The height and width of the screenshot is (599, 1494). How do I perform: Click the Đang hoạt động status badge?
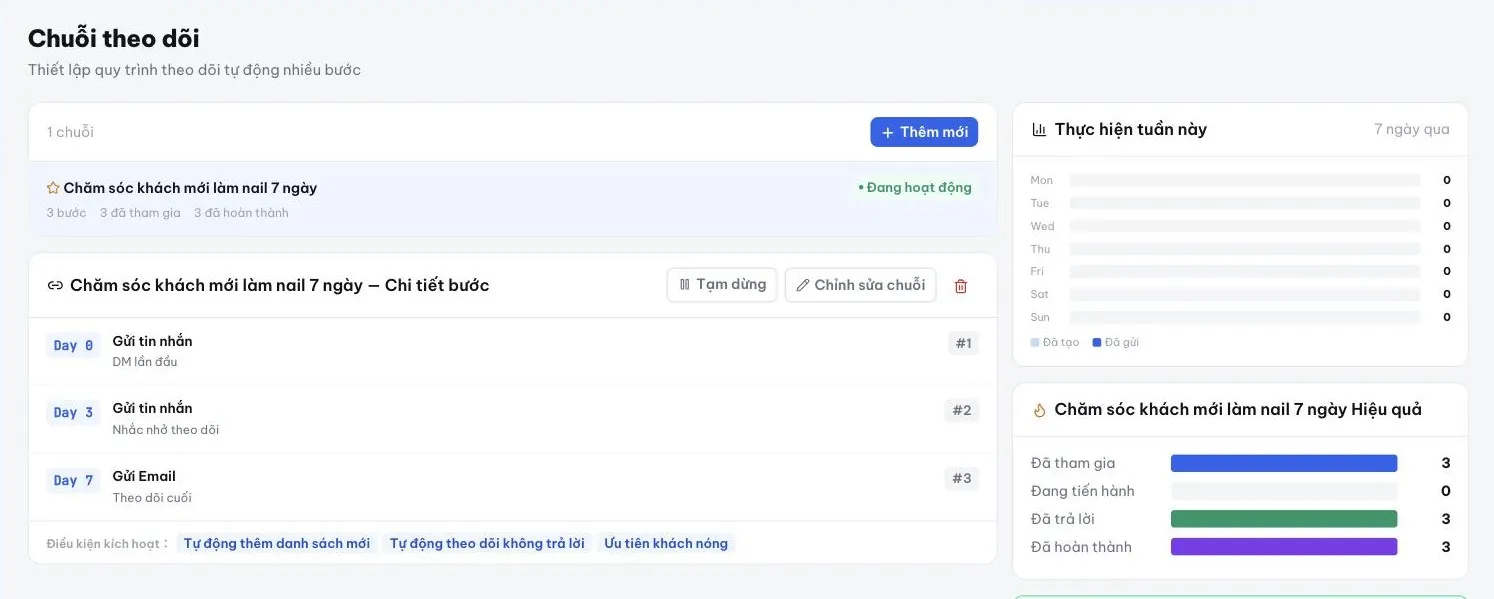point(914,188)
